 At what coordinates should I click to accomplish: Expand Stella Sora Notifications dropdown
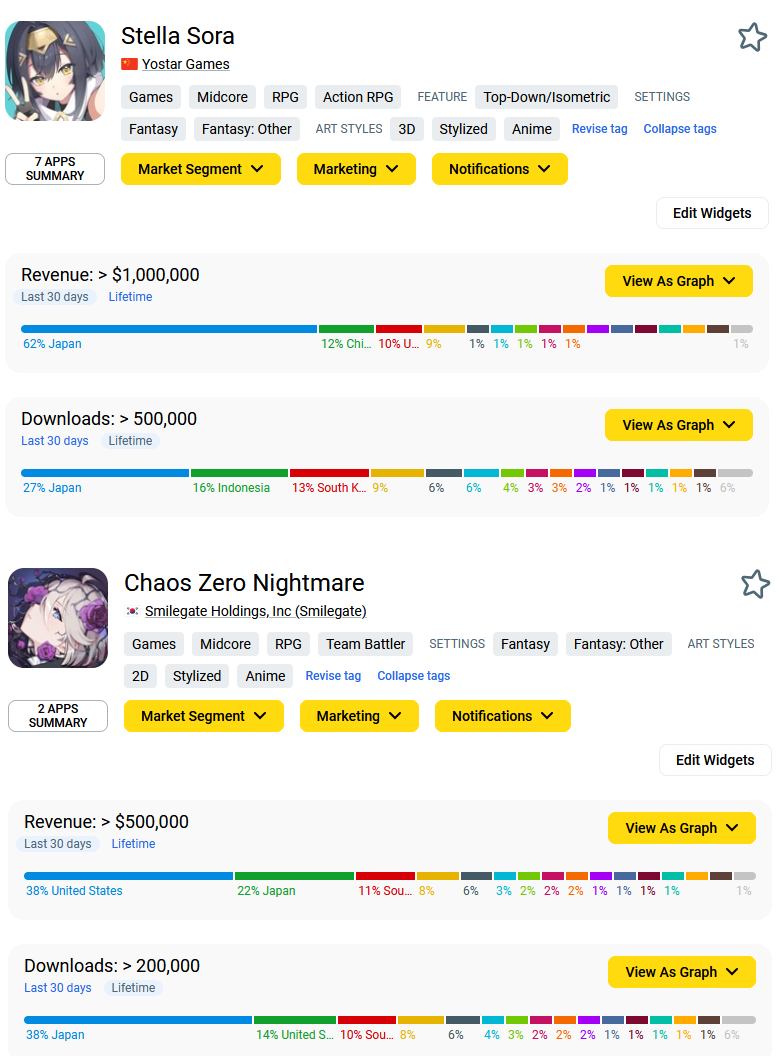click(x=500, y=169)
